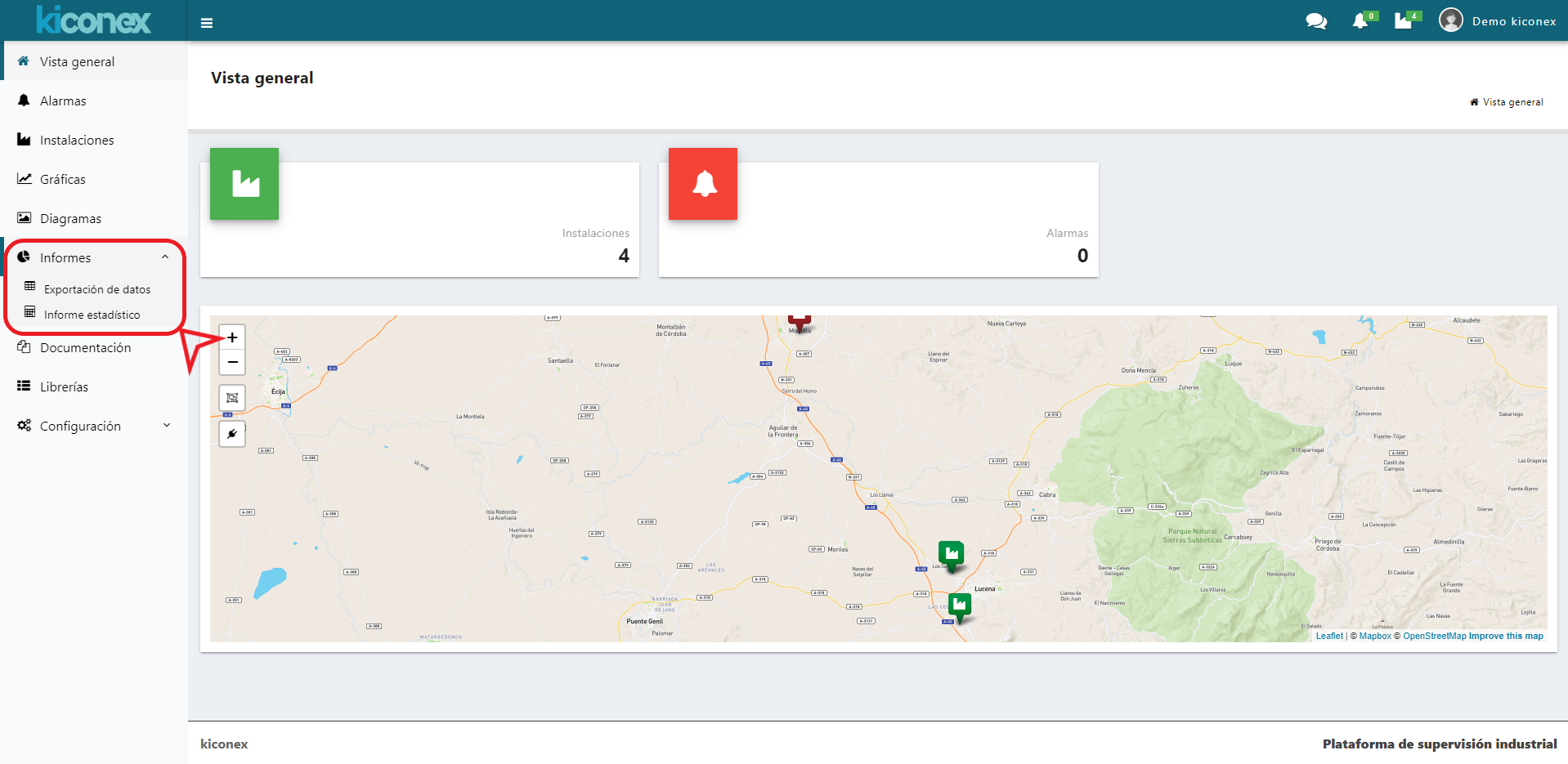Click the red Alarmas bell tile

[703, 184]
